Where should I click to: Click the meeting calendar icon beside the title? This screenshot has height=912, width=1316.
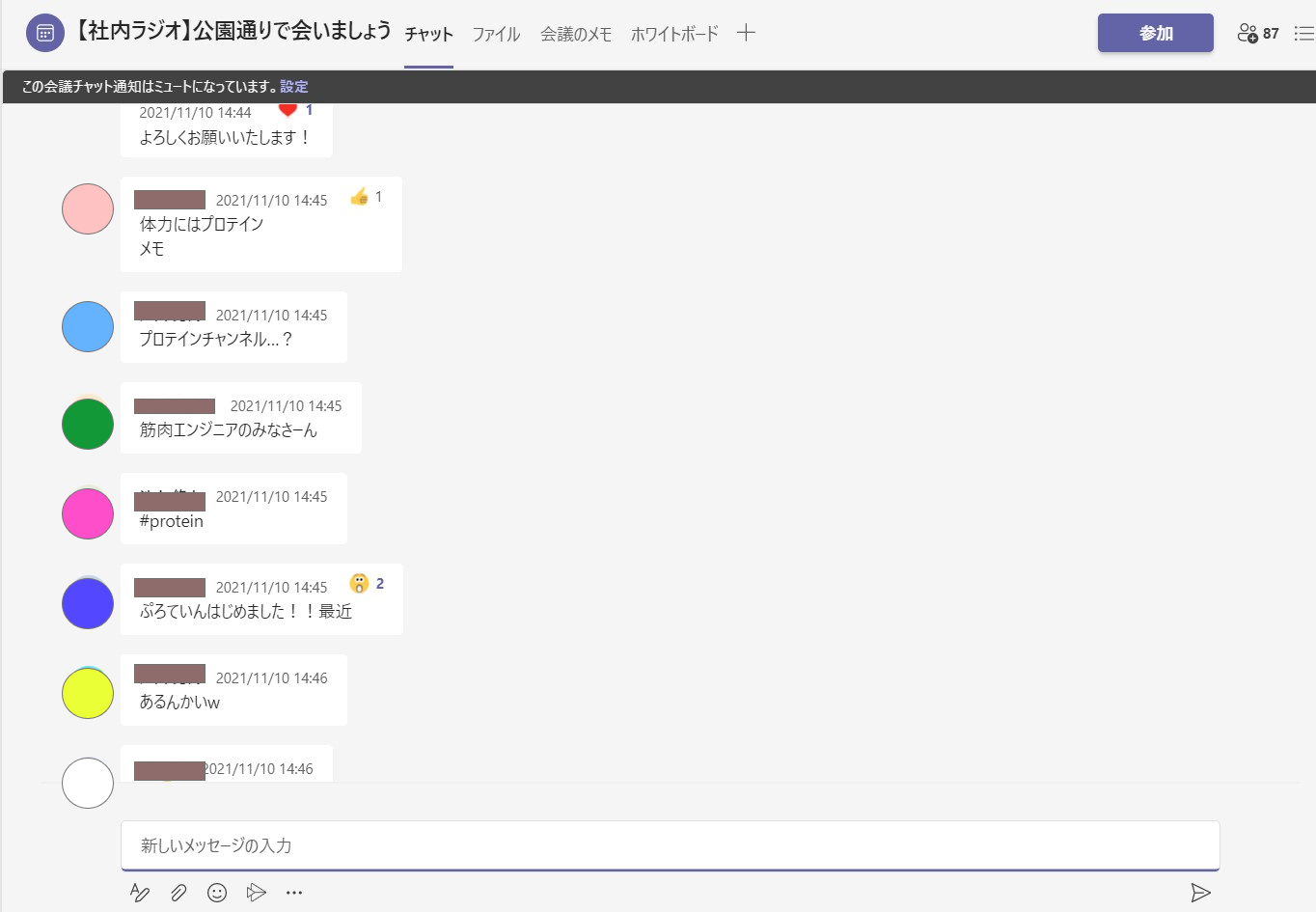click(44, 33)
